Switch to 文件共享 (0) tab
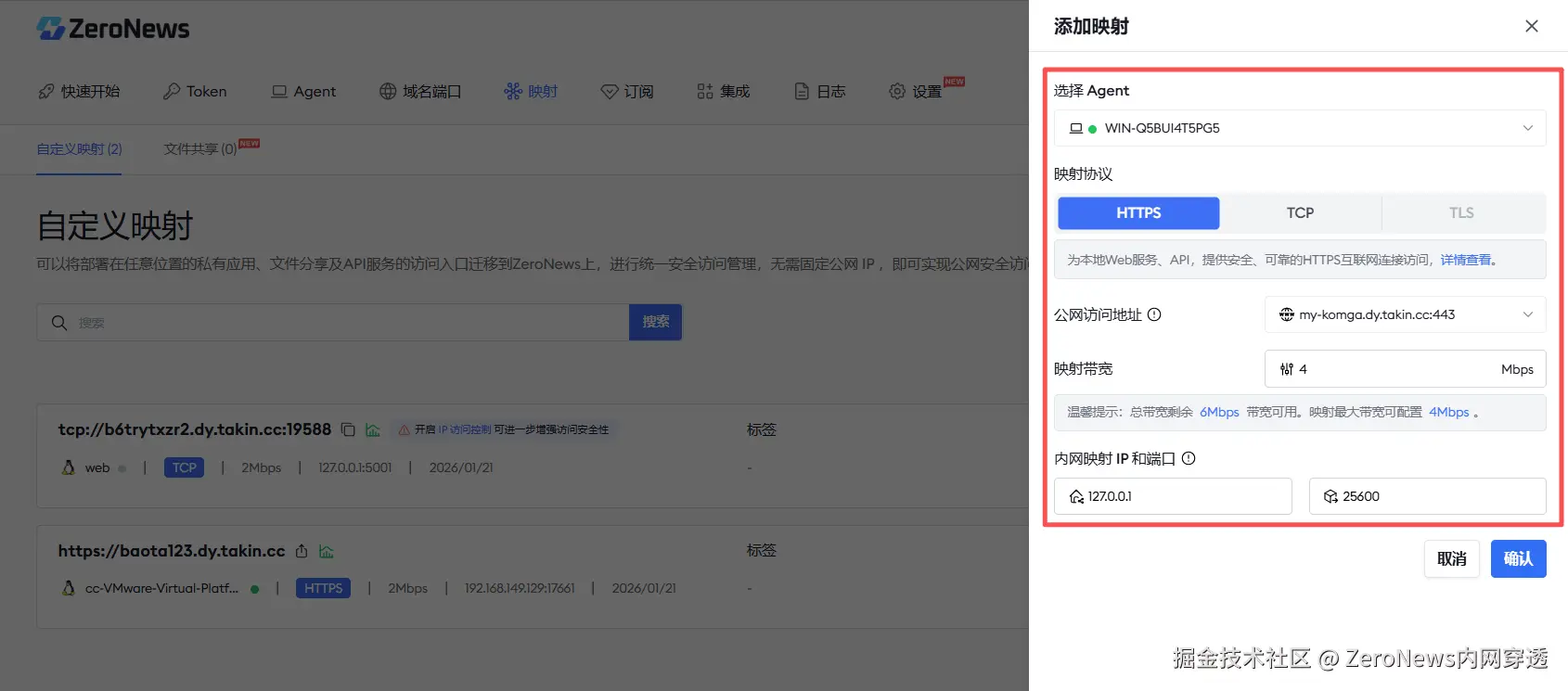1568x691 pixels. tap(200, 148)
